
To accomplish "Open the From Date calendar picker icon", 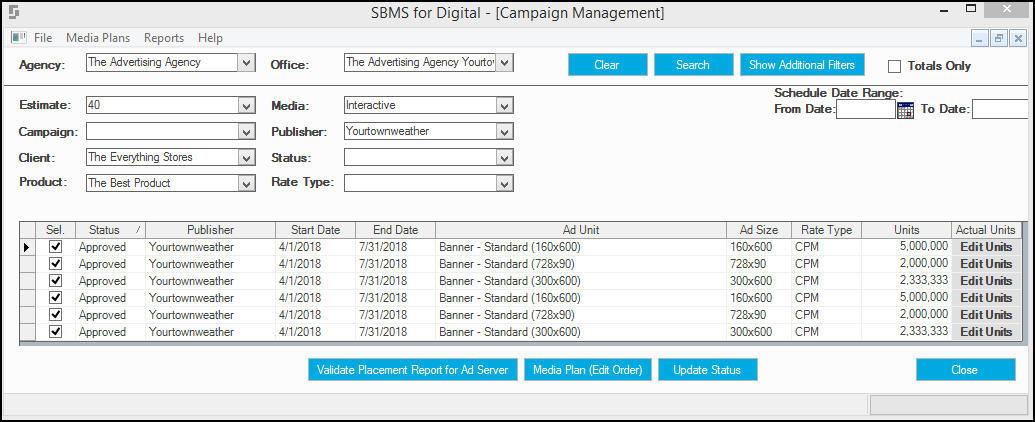I will 905,110.
